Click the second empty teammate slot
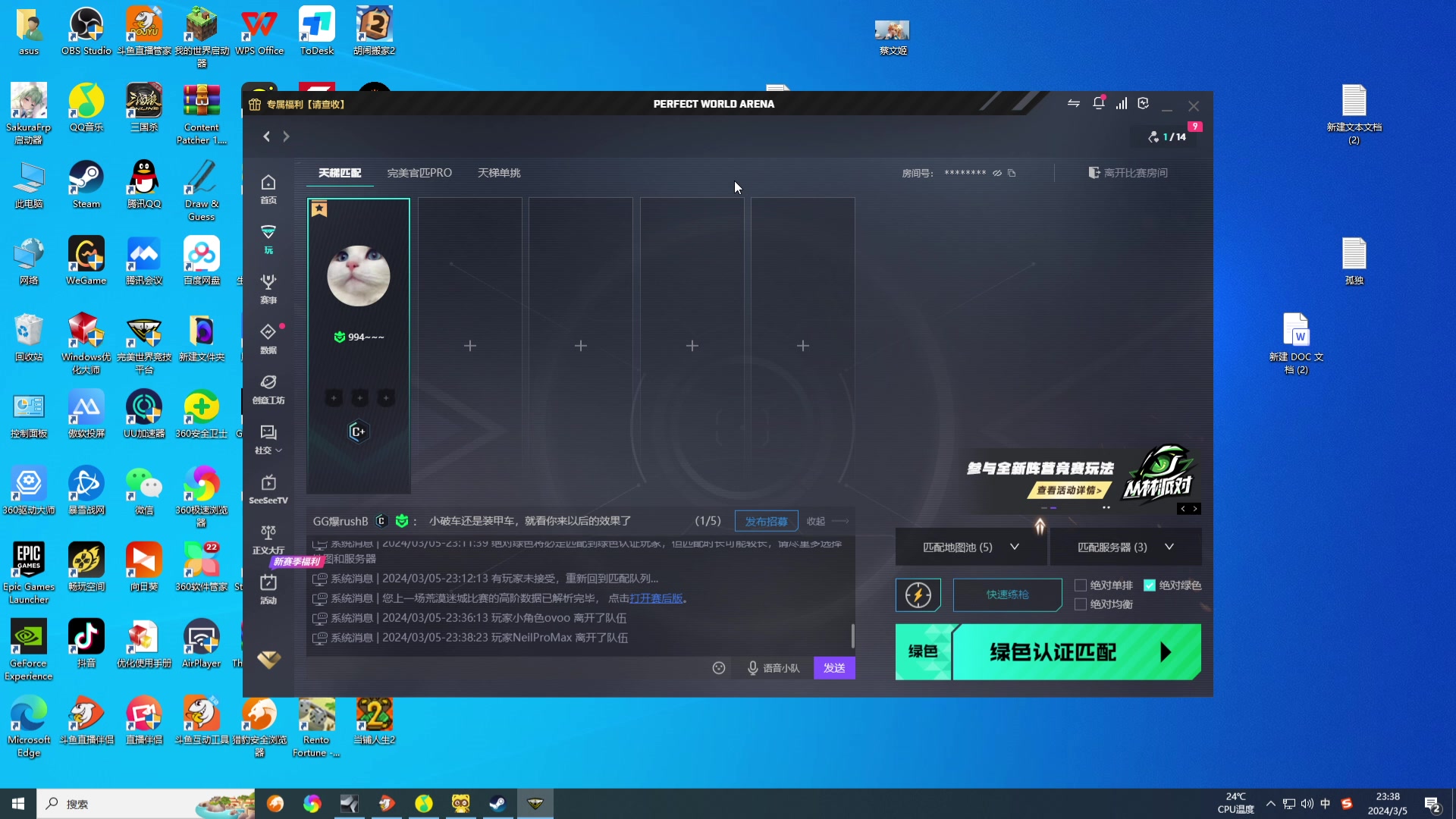Image resolution: width=1456 pixels, height=819 pixels. [581, 346]
